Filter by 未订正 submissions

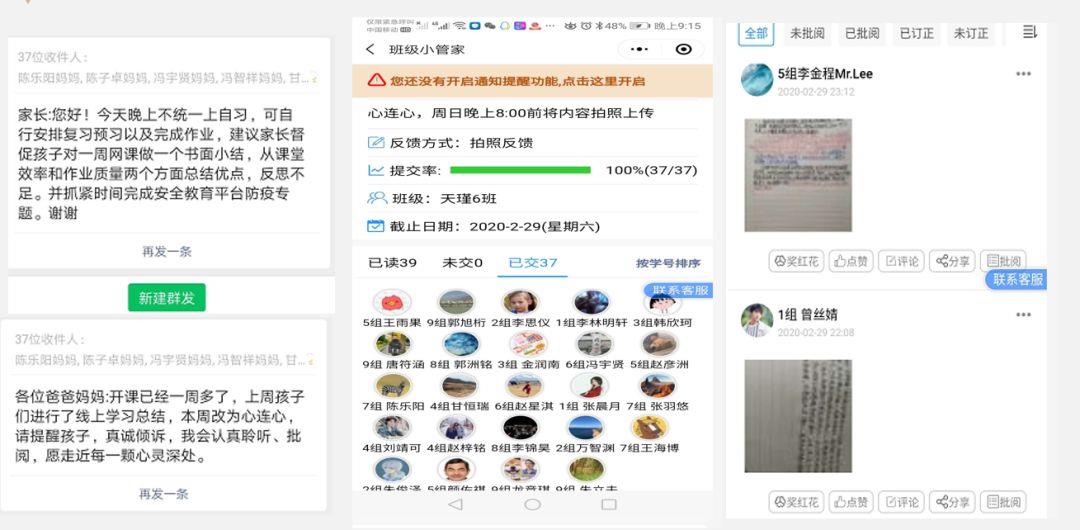coord(971,33)
